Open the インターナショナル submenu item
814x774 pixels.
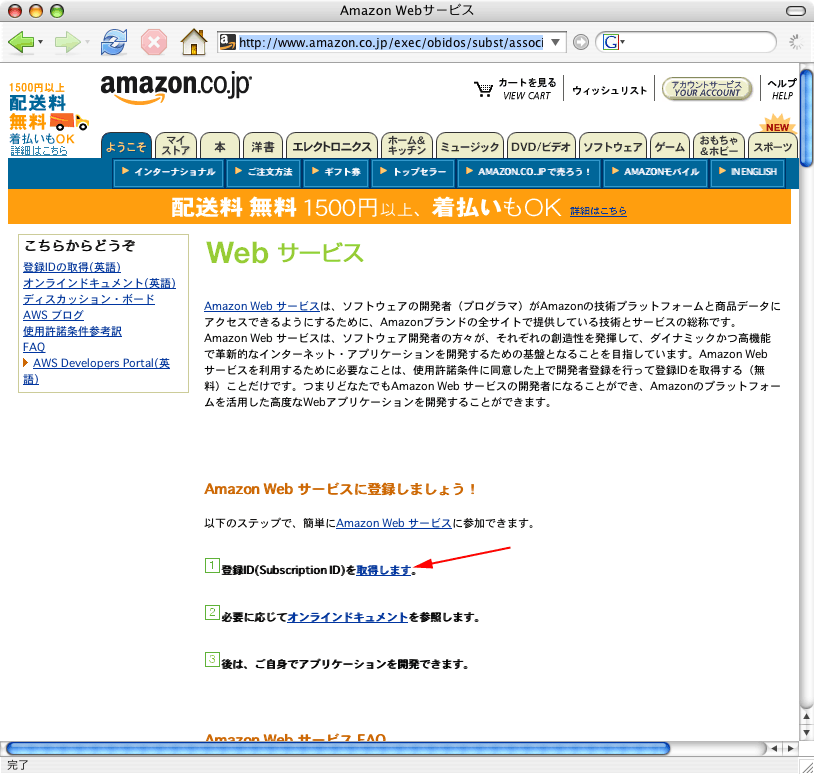click(168, 172)
